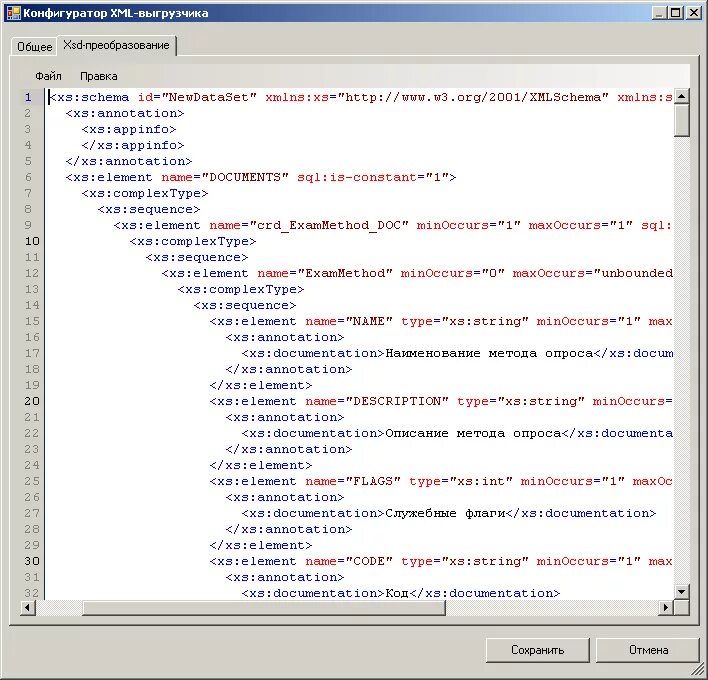Click the opening xs:annotation tag on line 2
Screen dimensions: 708x680
tap(125, 113)
